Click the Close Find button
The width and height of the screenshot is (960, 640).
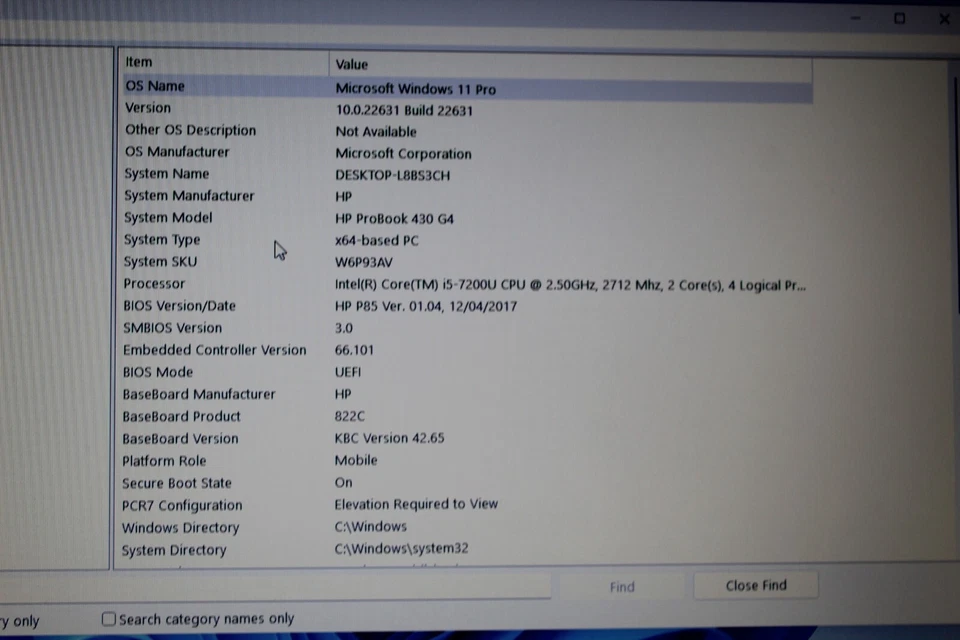tap(756, 585)
